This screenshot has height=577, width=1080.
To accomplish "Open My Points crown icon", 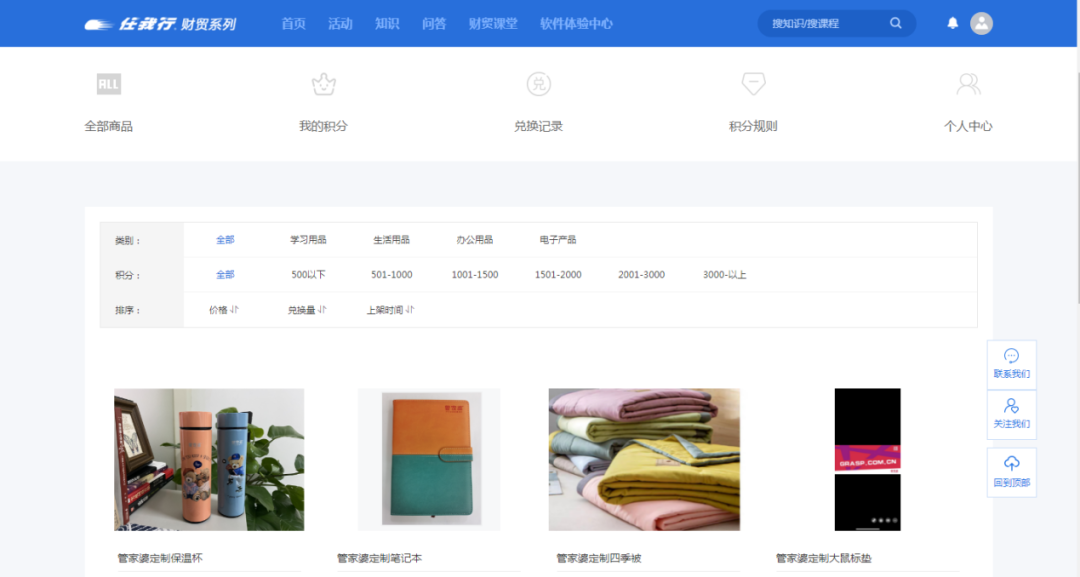I will [323, 85].
